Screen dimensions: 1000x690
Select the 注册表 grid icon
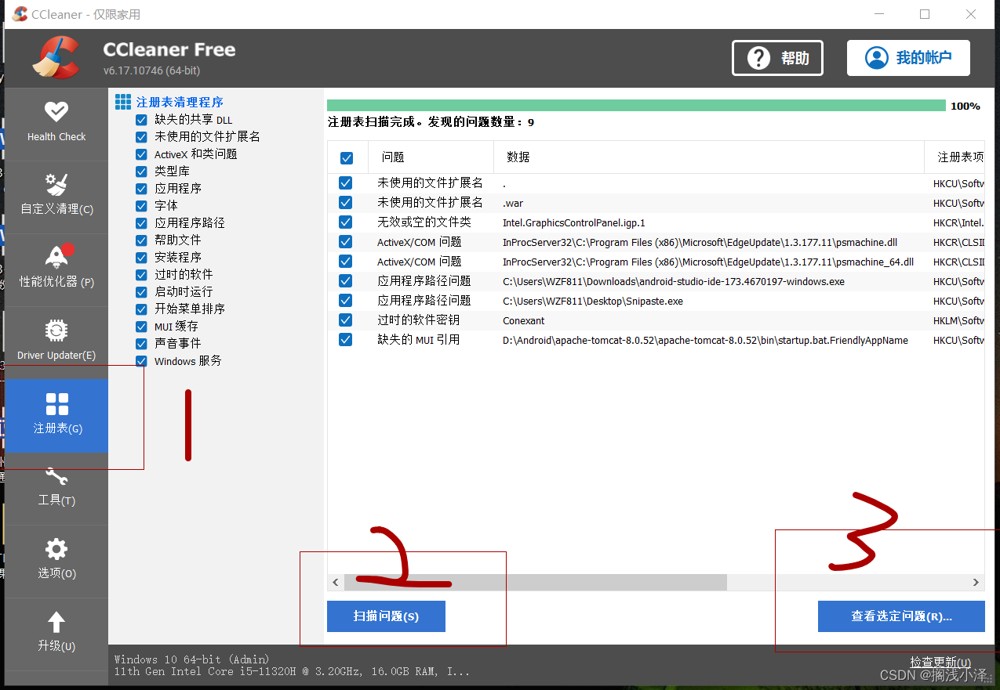pyautogui.click(x=57, y=404)
